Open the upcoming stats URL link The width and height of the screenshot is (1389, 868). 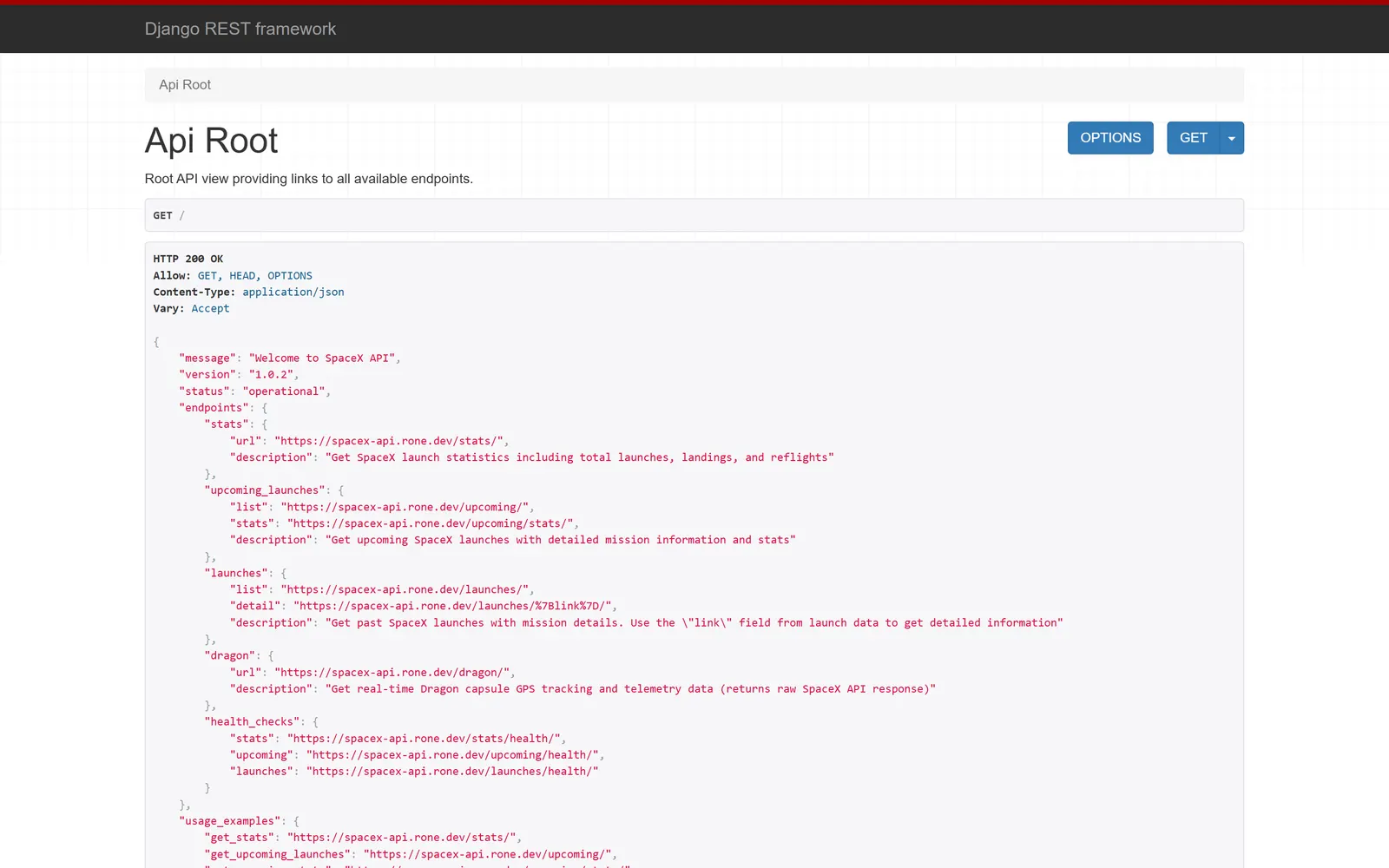click(431, 523)
